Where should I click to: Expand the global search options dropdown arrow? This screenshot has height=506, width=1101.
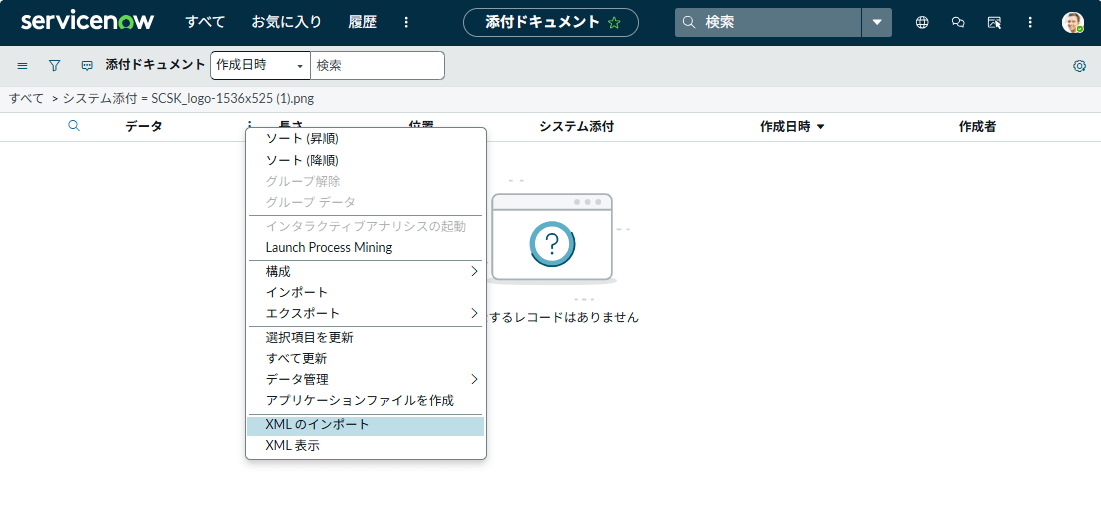(x=877, y=22)
